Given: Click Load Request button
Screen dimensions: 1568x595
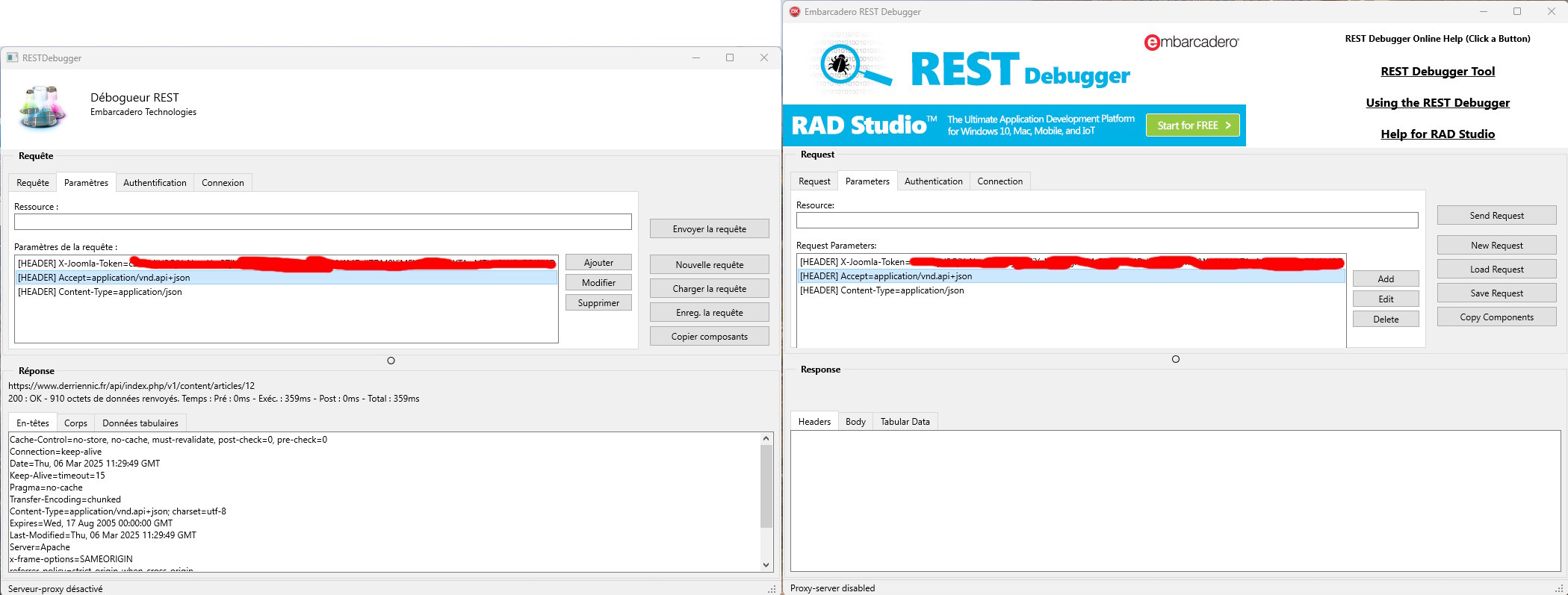Looking at the screenshot, I should pyautogui.click(x=1497, y=269).
